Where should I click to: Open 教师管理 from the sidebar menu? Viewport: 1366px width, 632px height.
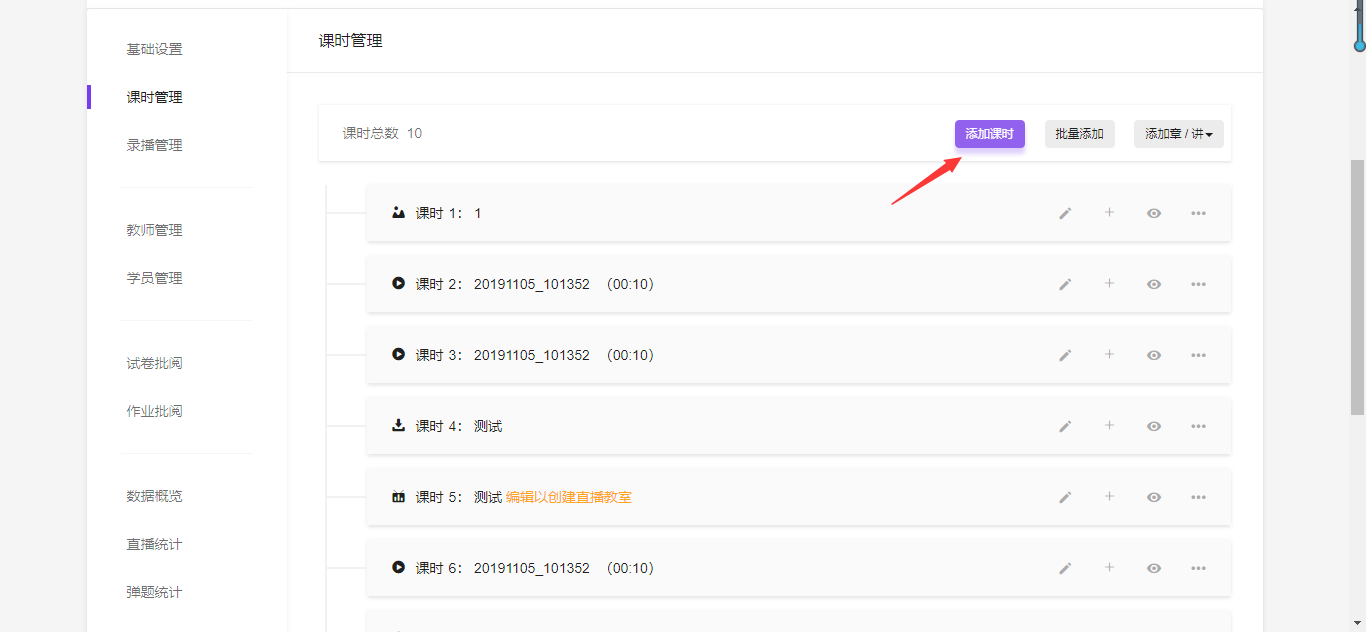coord(154,230)
